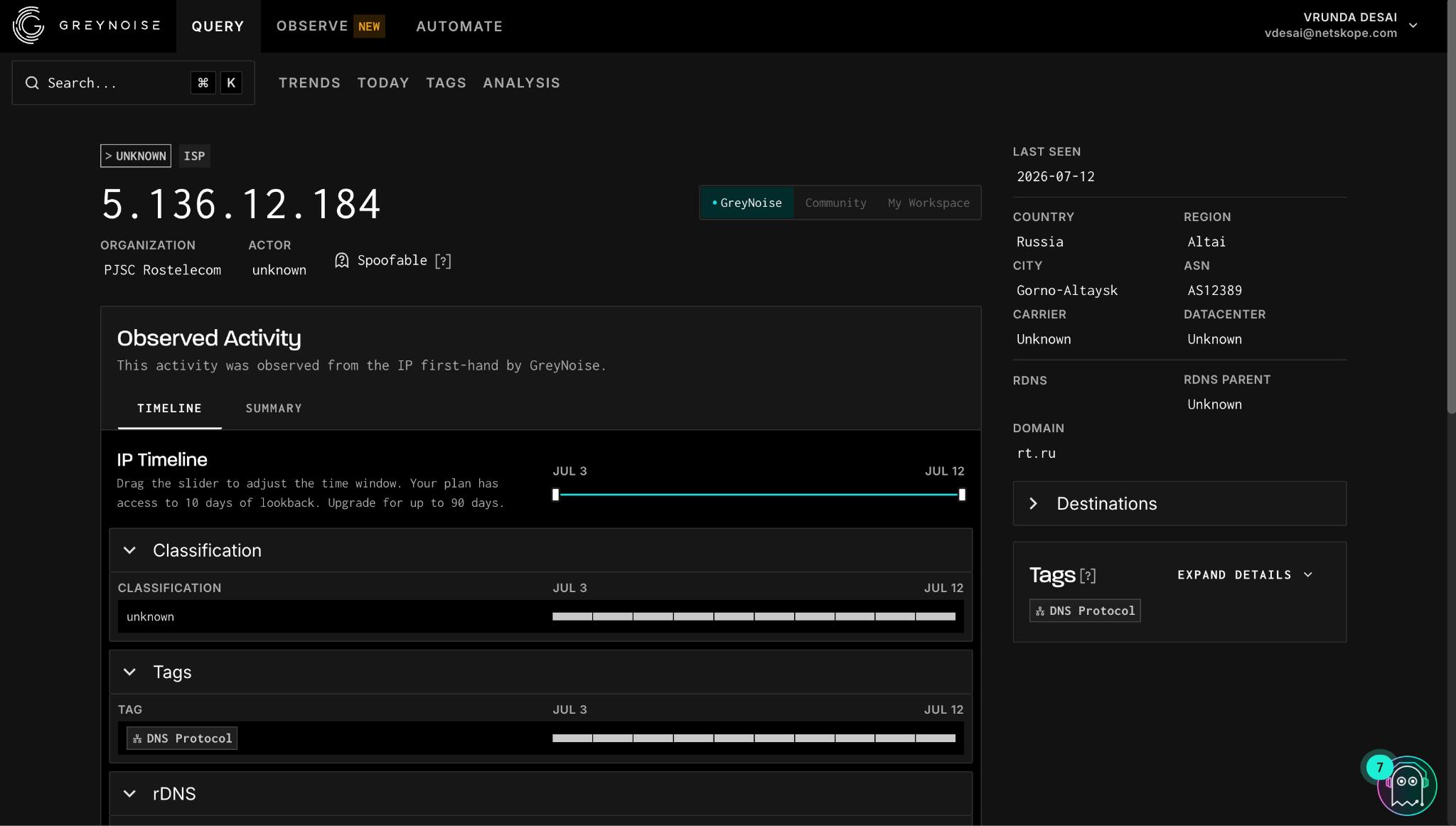1456x826 pixels.
Task: Click the teal timeline slider track
Action: click(x=759, y=495)
